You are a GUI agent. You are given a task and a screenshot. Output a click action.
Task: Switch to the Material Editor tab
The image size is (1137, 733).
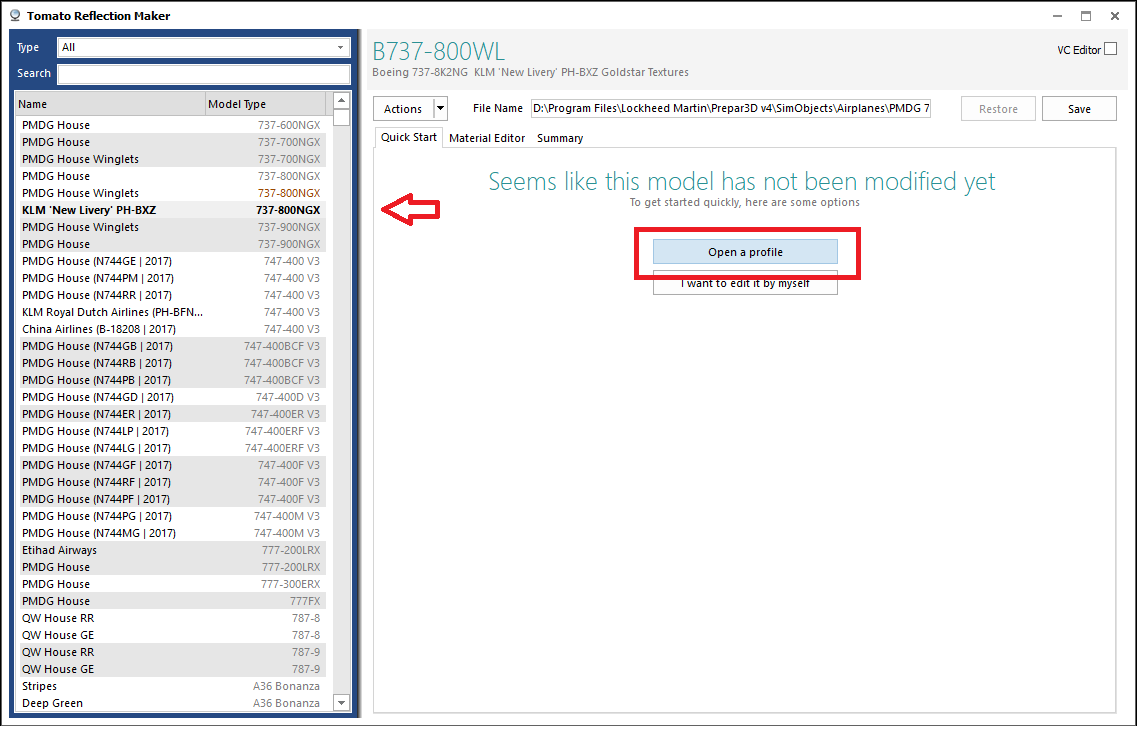coord(487,138)
